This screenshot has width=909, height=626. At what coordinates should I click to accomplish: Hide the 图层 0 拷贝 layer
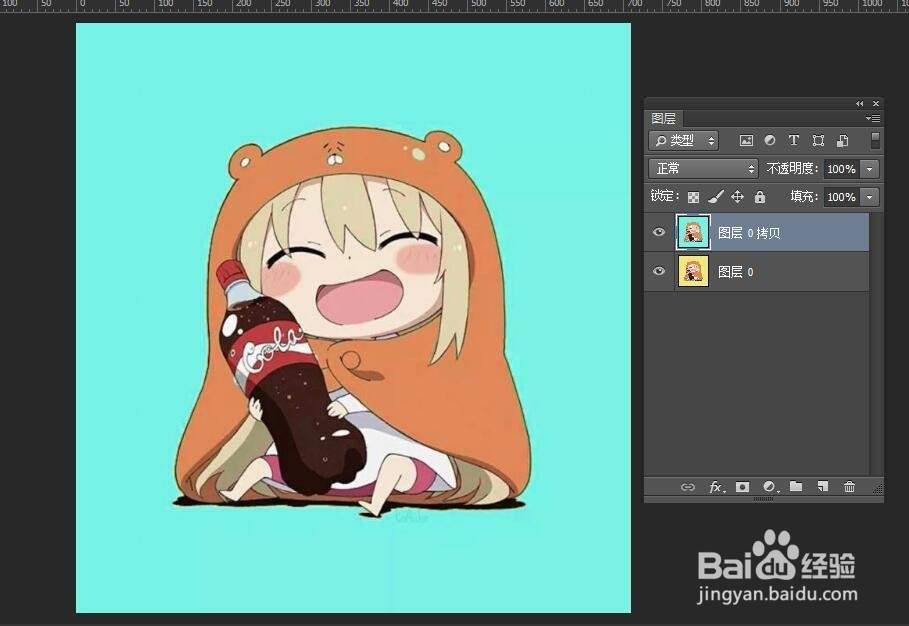[x=659, y=232]
